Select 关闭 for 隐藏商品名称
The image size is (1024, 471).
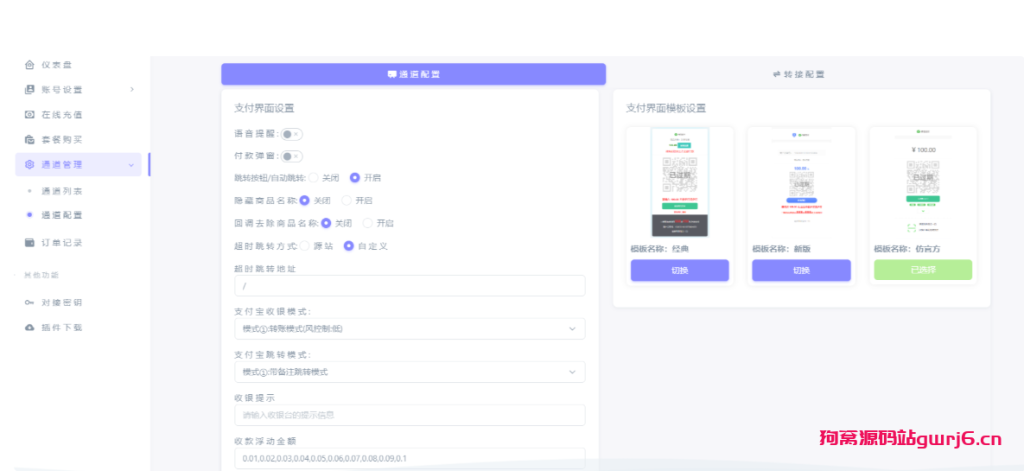pos(304,200)
